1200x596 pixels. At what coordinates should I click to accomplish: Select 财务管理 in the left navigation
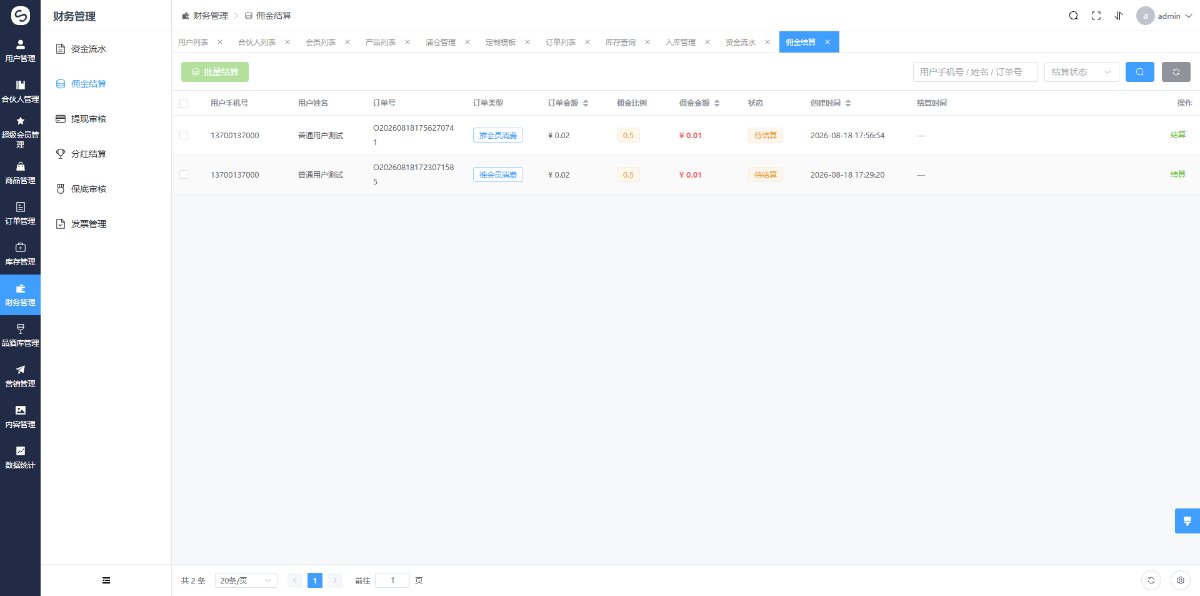(x=20, y=295)
